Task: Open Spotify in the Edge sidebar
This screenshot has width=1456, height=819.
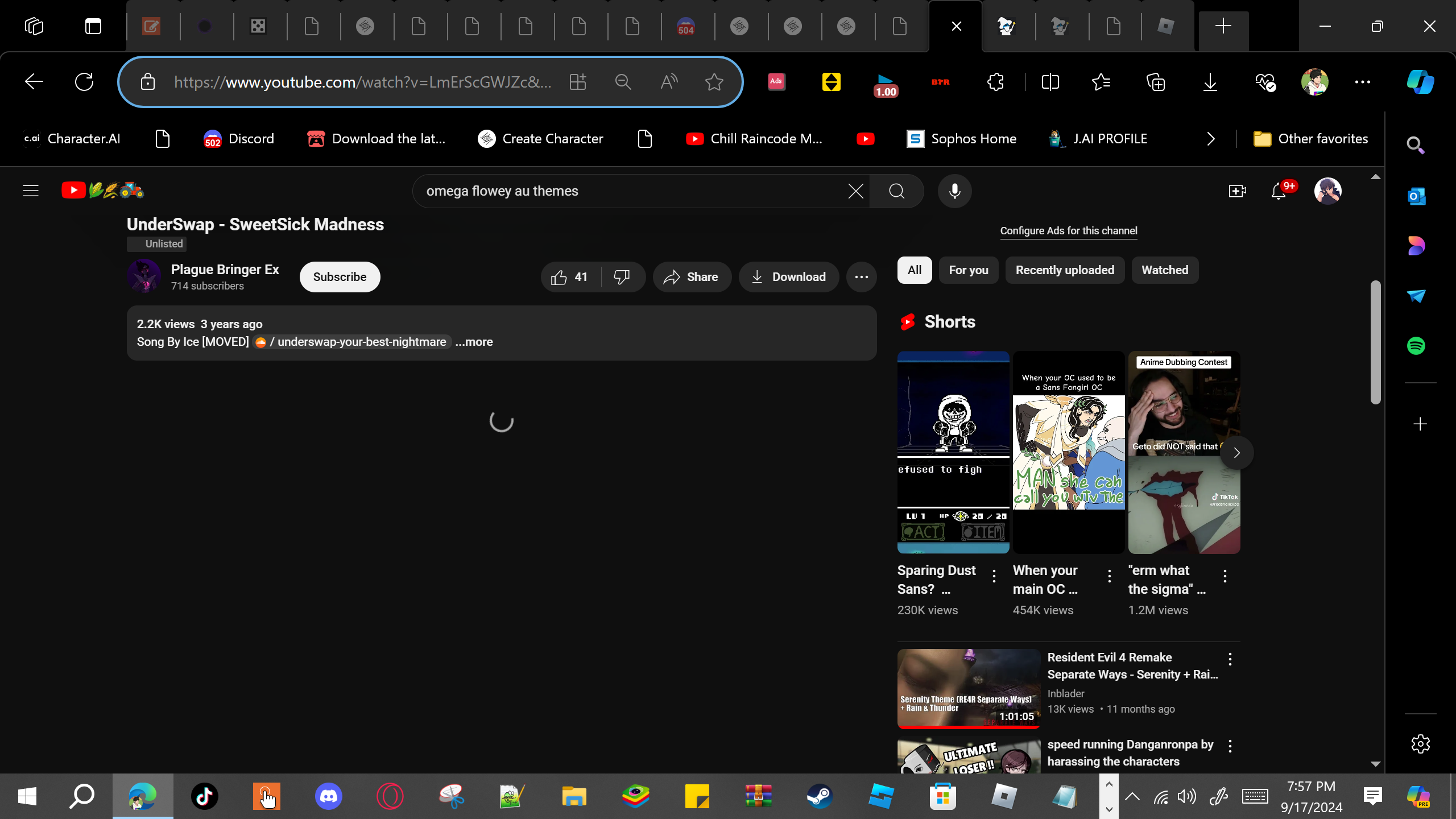Action: pos(1416,346)
